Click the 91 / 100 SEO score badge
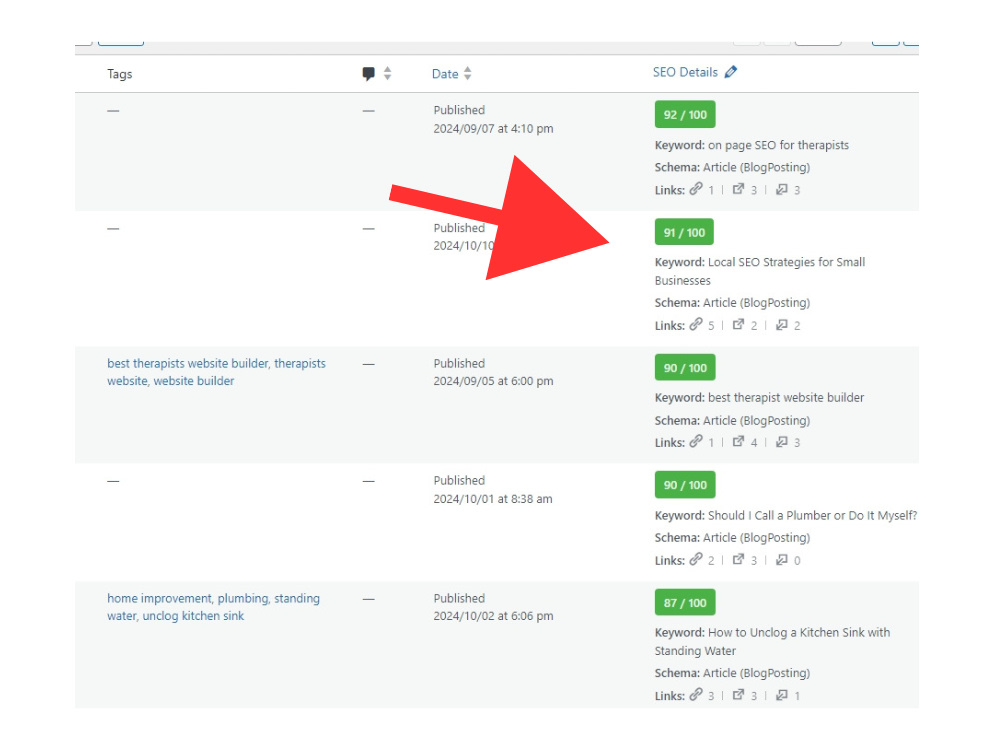 (x=684, y=232)
